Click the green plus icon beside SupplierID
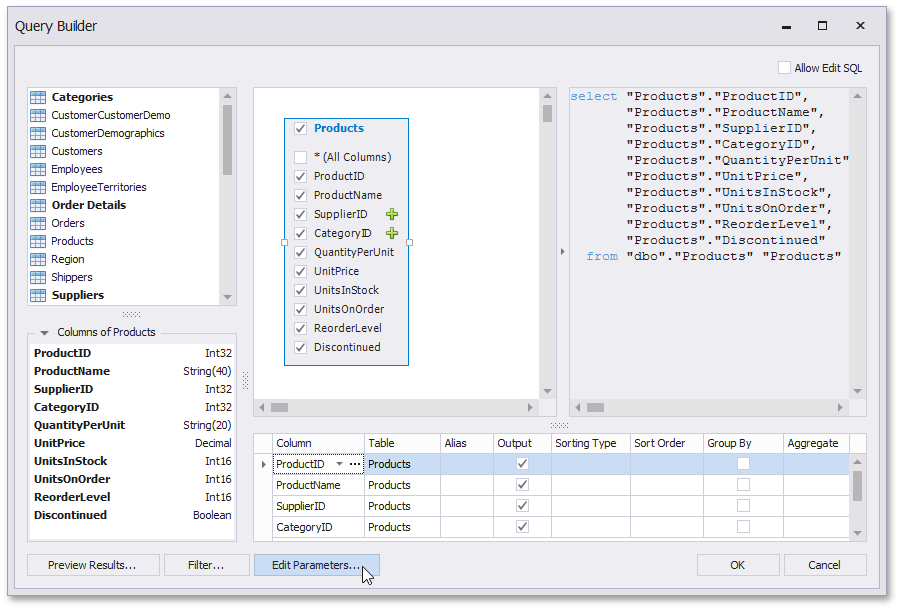This screenshot has width=900, height=610. (392, 214)
